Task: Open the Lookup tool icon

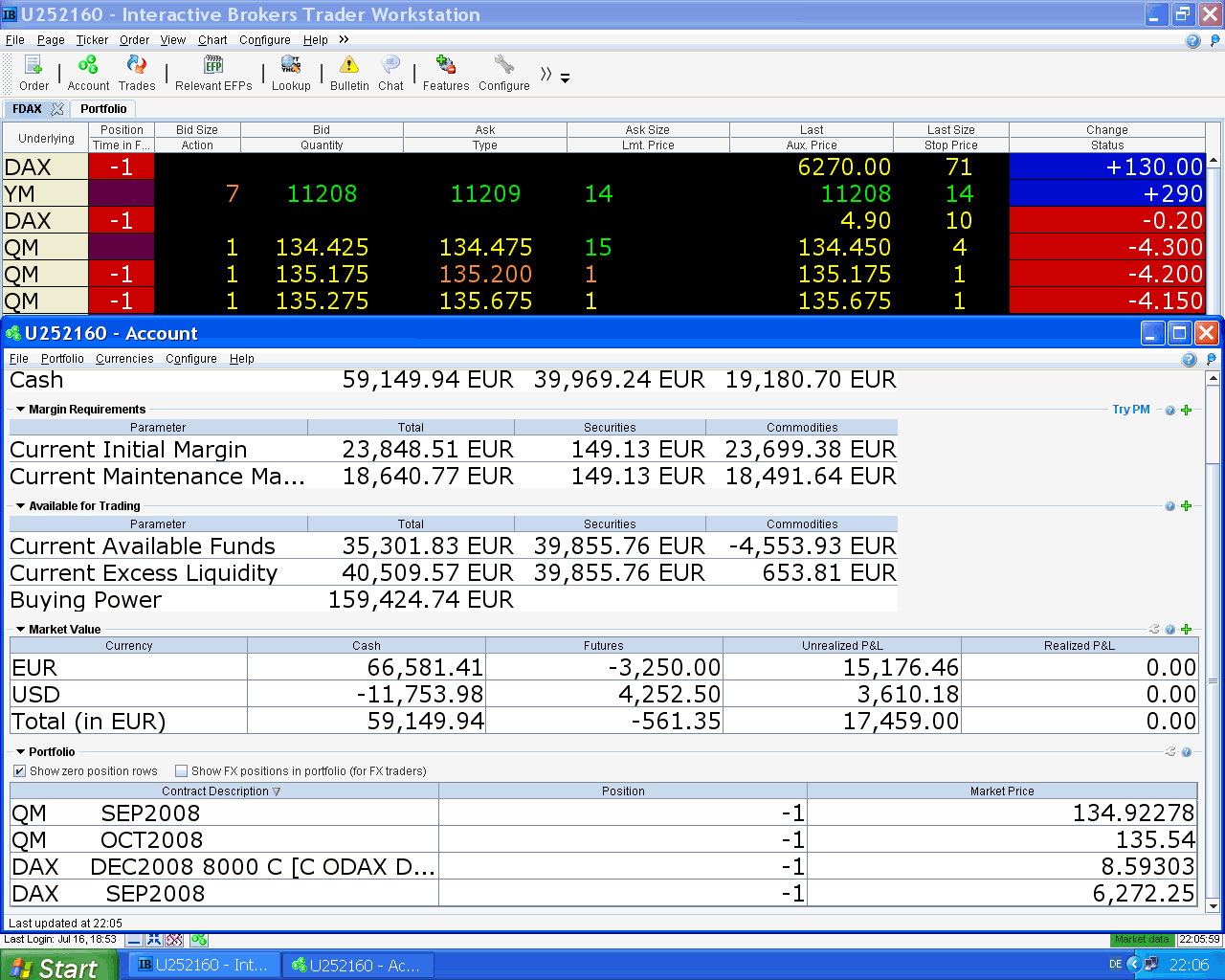Action: pyautogui.click(x=291, y=65)
